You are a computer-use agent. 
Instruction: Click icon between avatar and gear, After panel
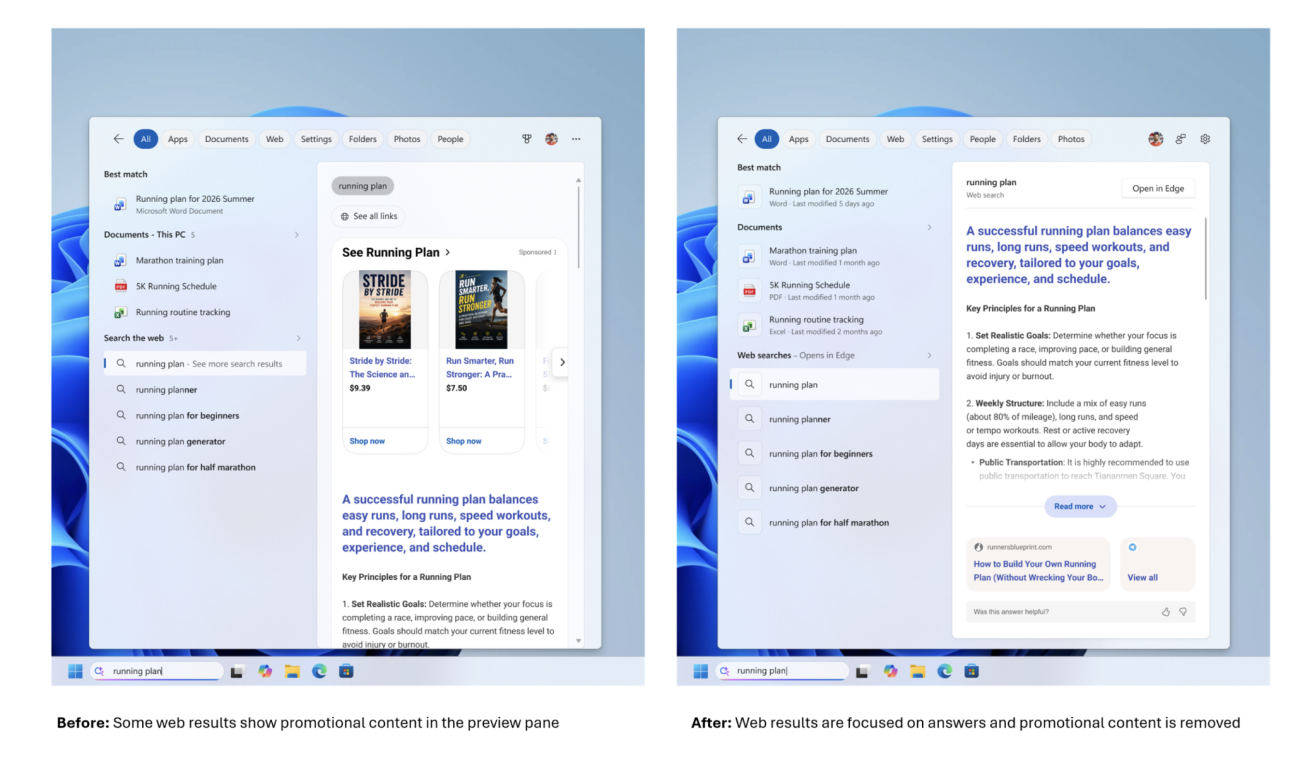click(x=1181, y=139)
